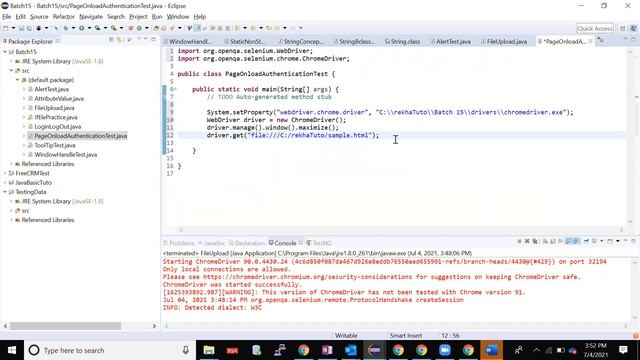This screenshot has width=640, height=360.
Task: Switch to the Java perspective icon
Action: click(633, 28)
